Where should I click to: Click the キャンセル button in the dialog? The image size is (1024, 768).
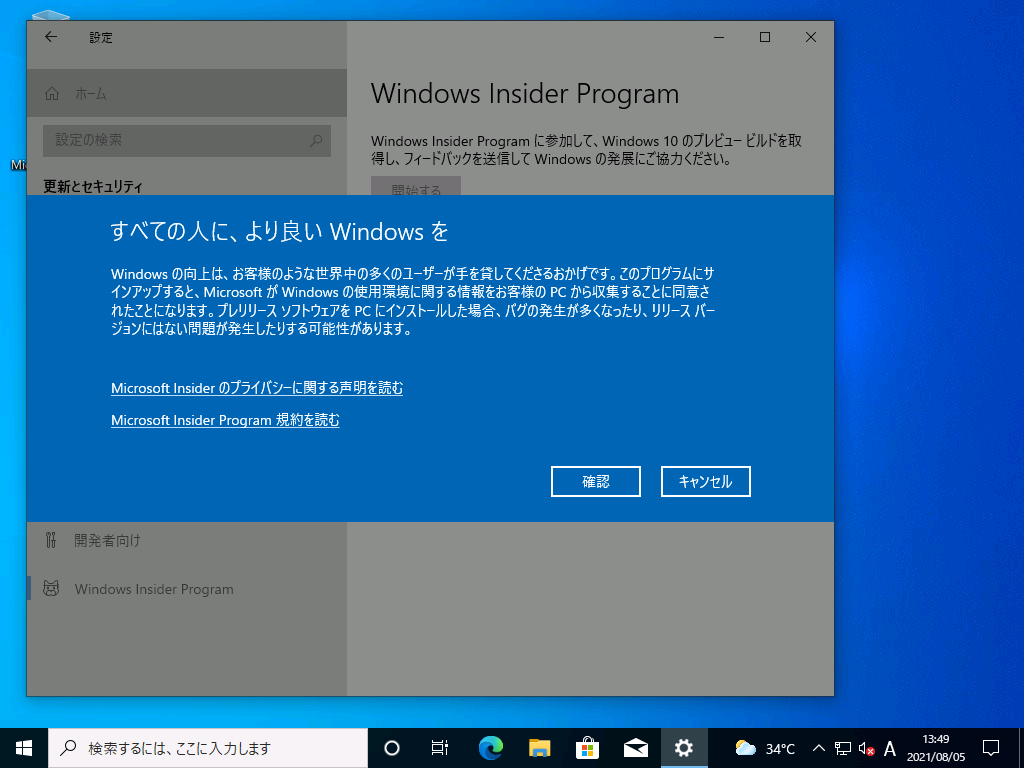pos(705,481)
